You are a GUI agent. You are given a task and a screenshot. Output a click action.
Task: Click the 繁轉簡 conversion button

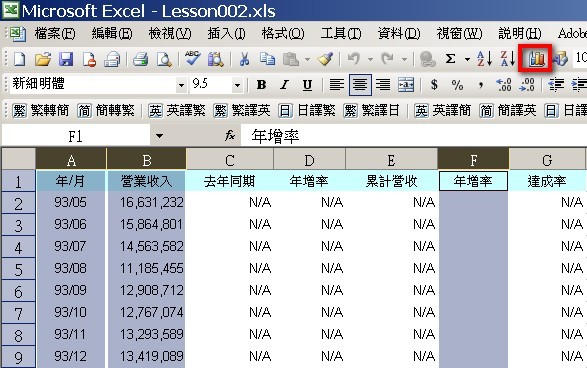click(x=41, y=110)
